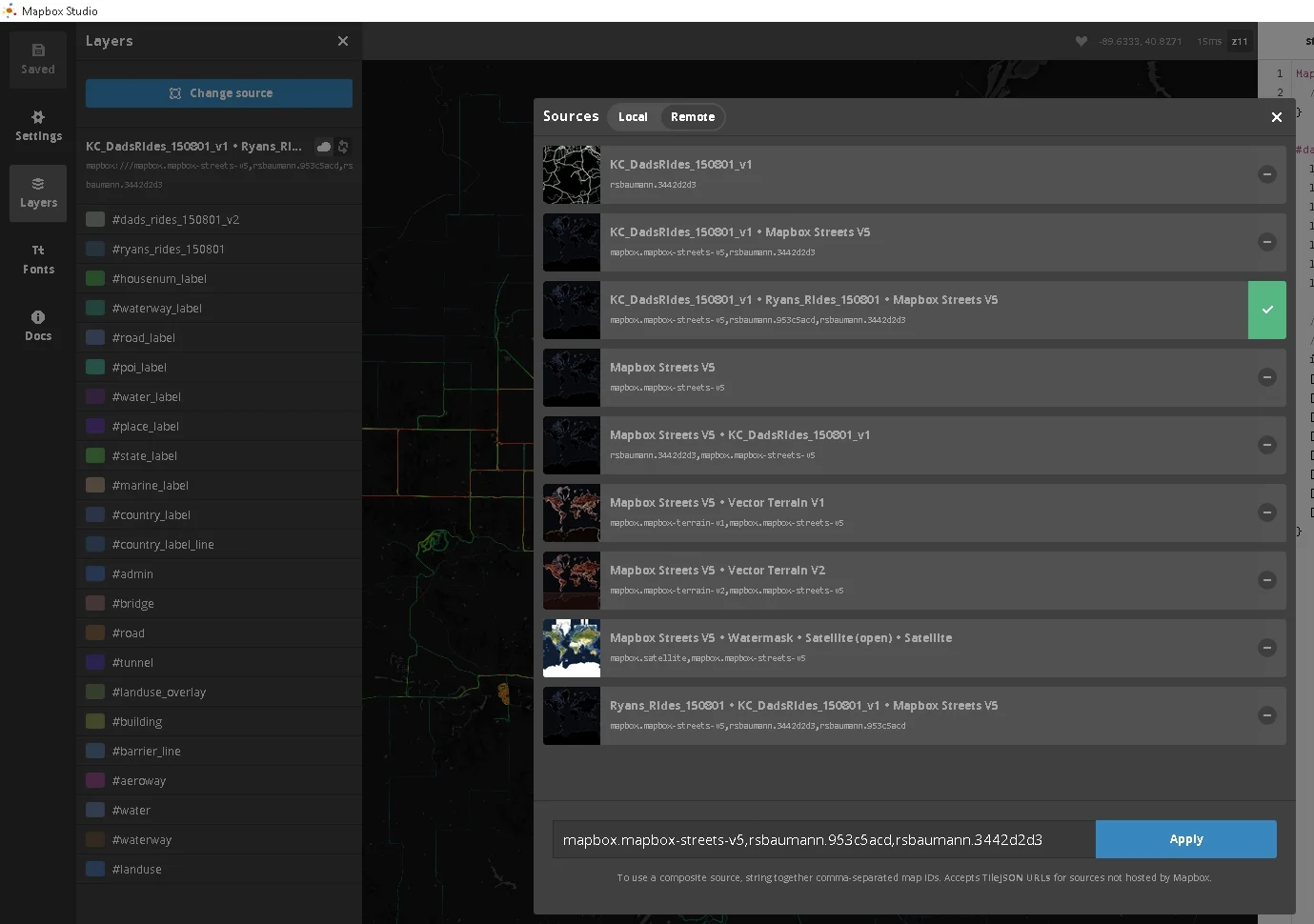Click the cloud icon beside source name
This screenshot has height=924, width=1314.
point(324,147)
